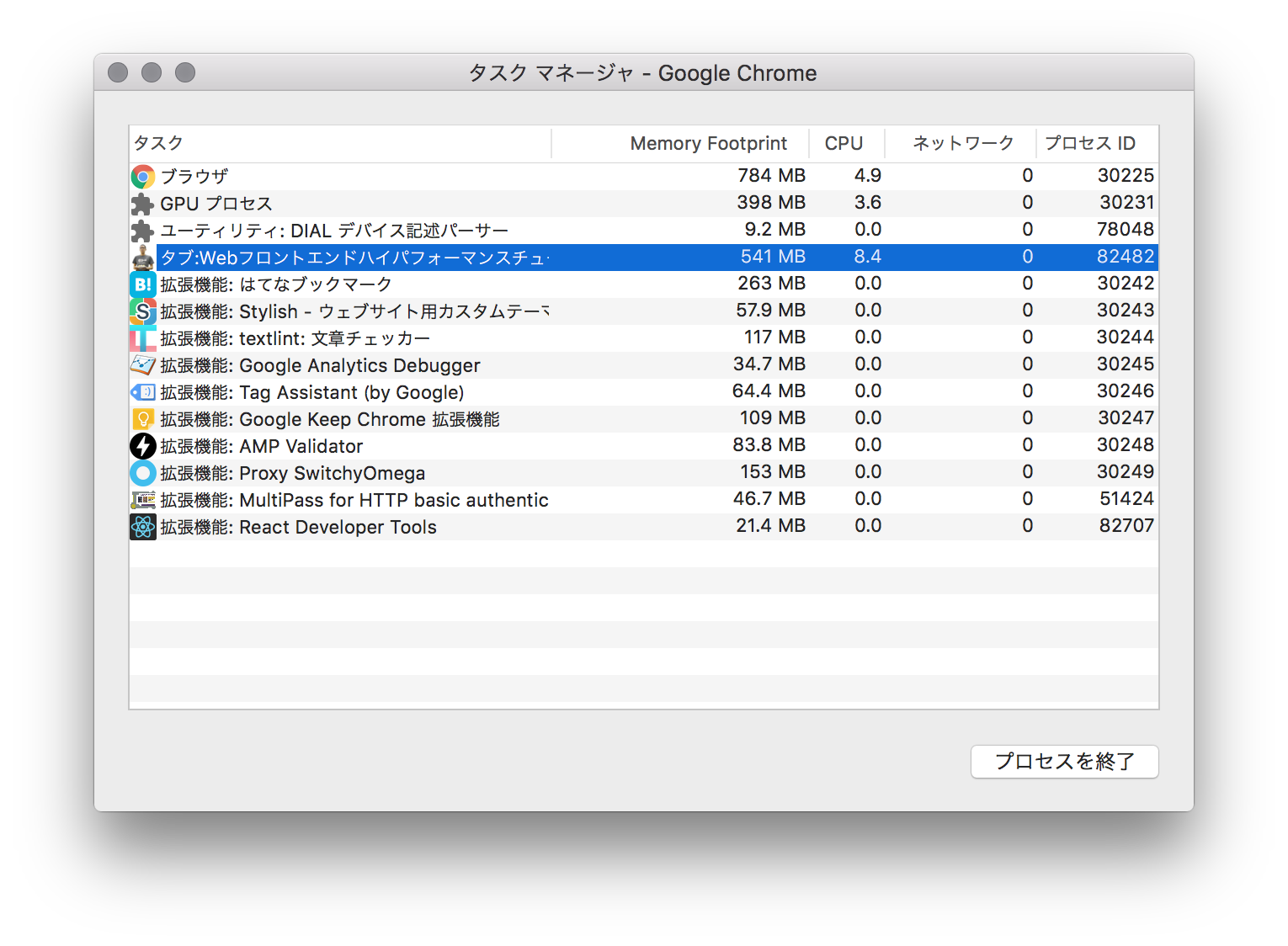Click process ID 82482

coord(1126,257)
